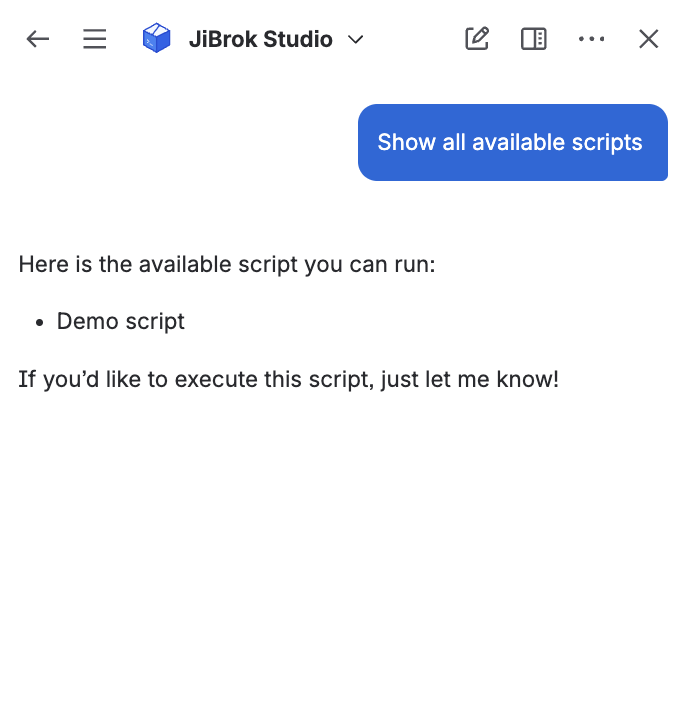Click the JiBrok Studio title text
The width and height of the screenshot is (682, 724).
coord(260,40)
